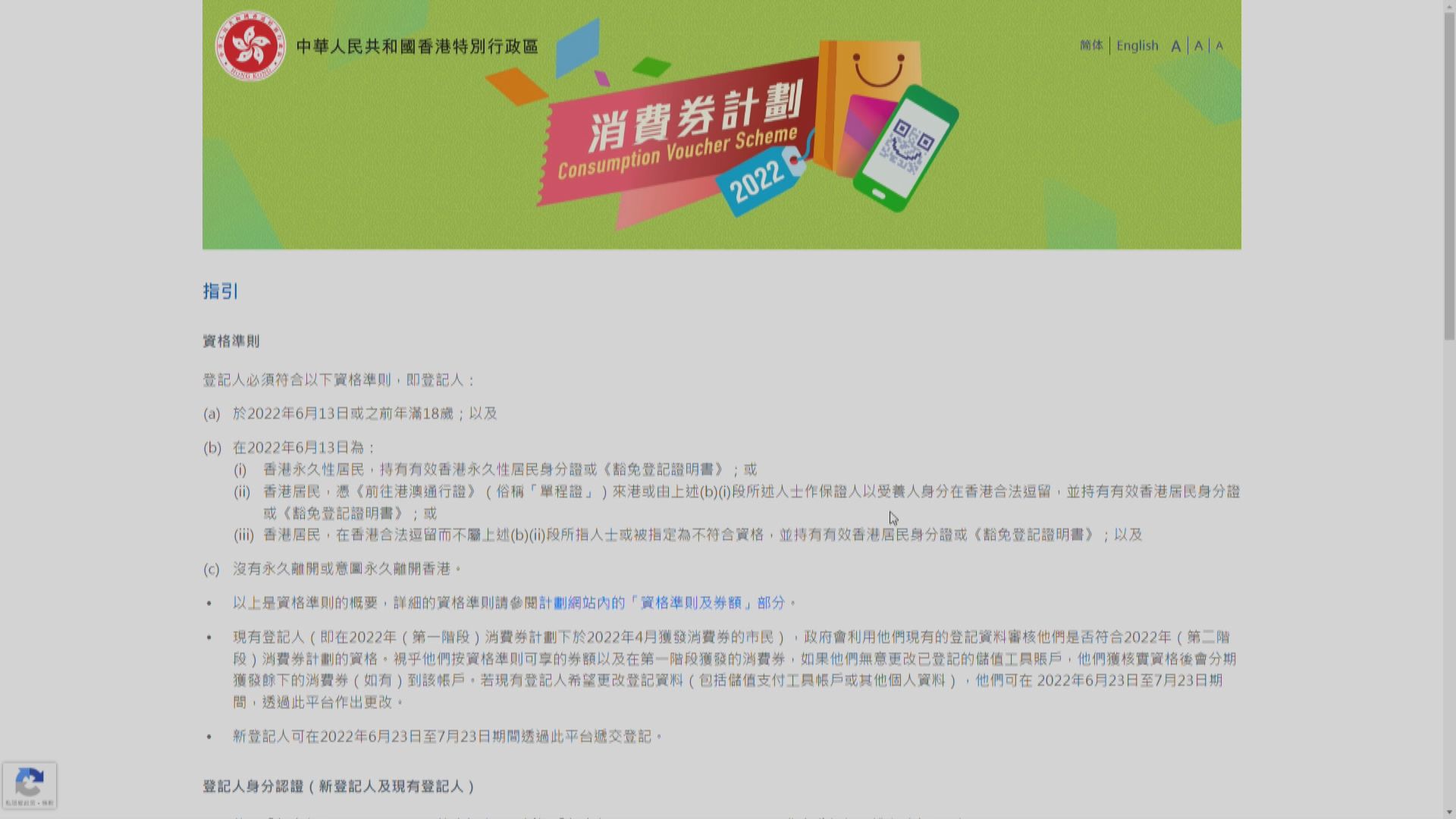The height and width of the screenshot is (819, 1456).
Task: Switch the page language to English
Action: [x=1137, y=45]
